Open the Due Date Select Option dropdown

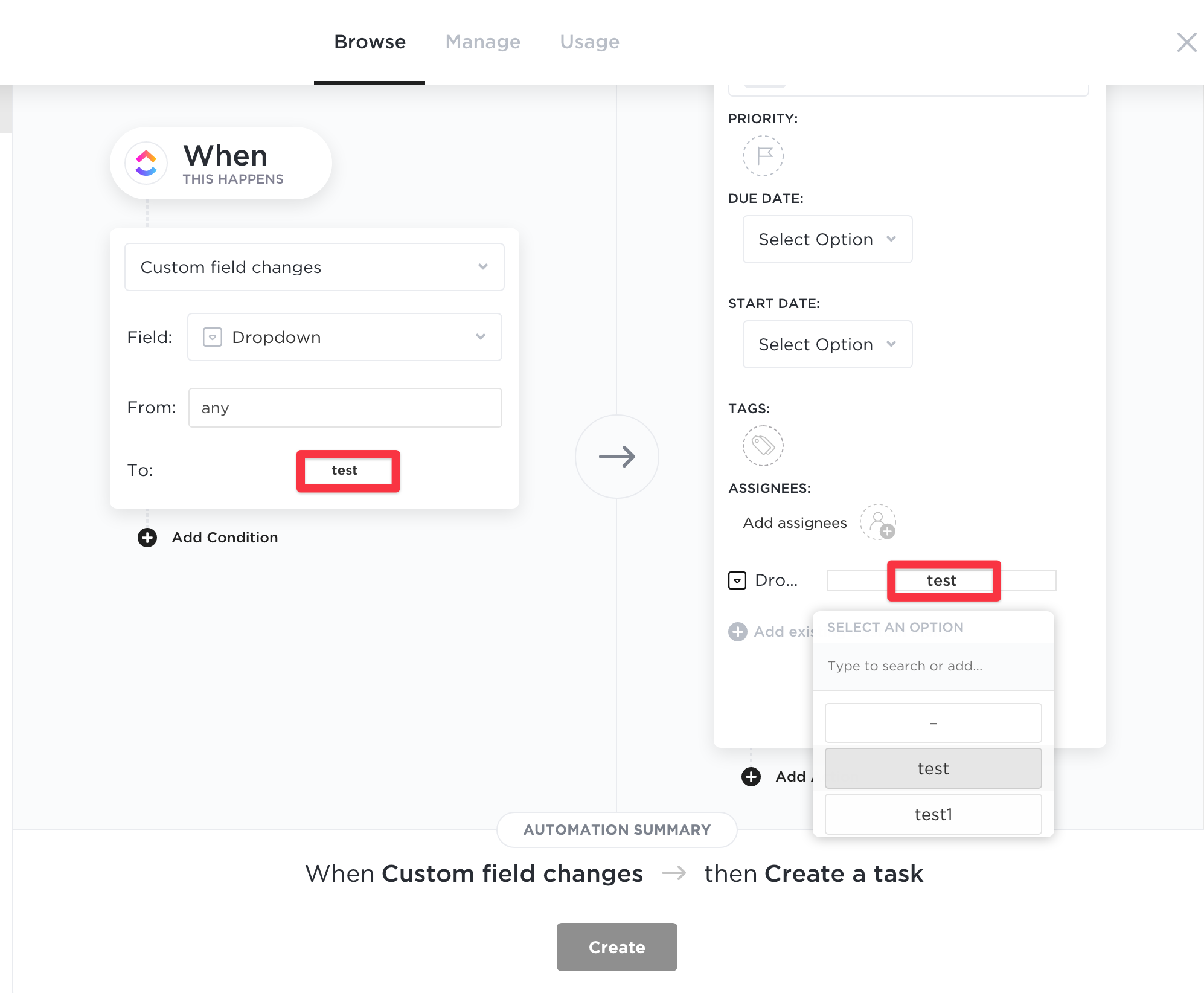827,239
